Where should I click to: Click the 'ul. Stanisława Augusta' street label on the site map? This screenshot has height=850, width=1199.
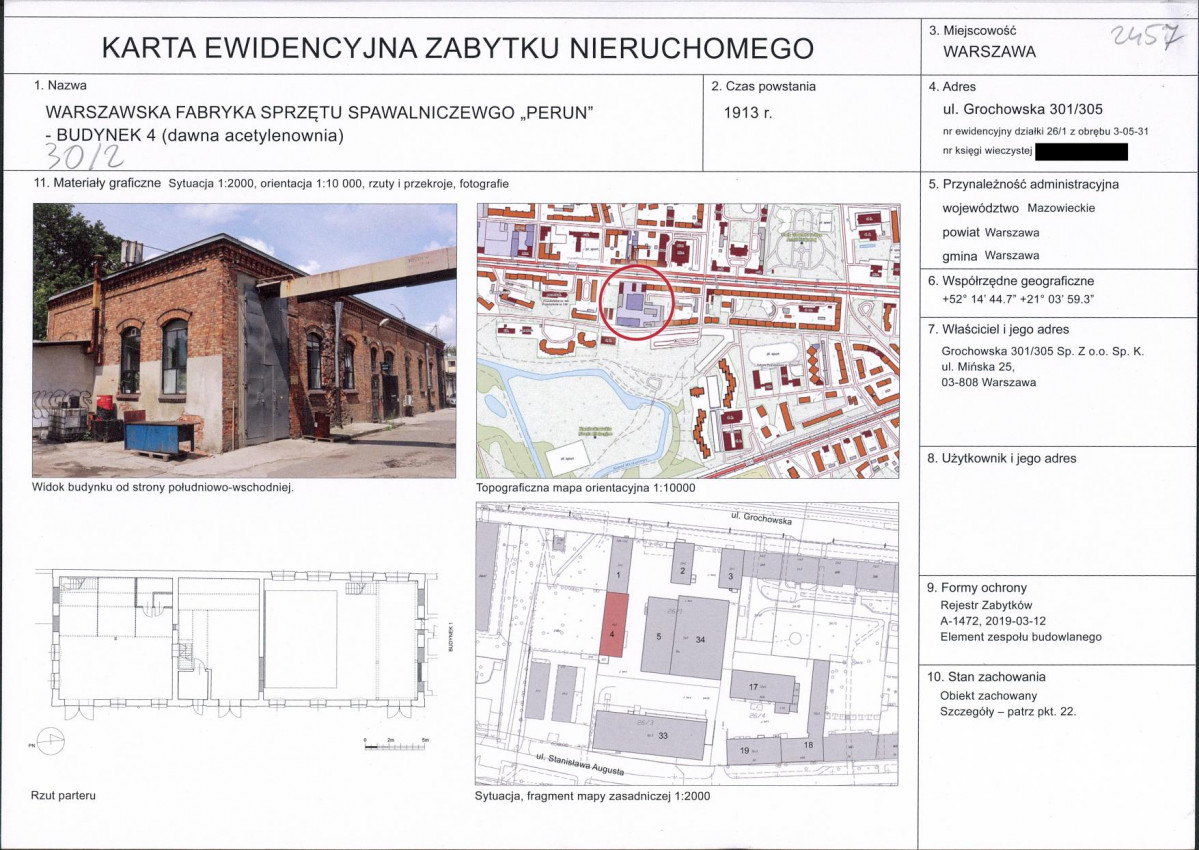click(x=580, y=764)
